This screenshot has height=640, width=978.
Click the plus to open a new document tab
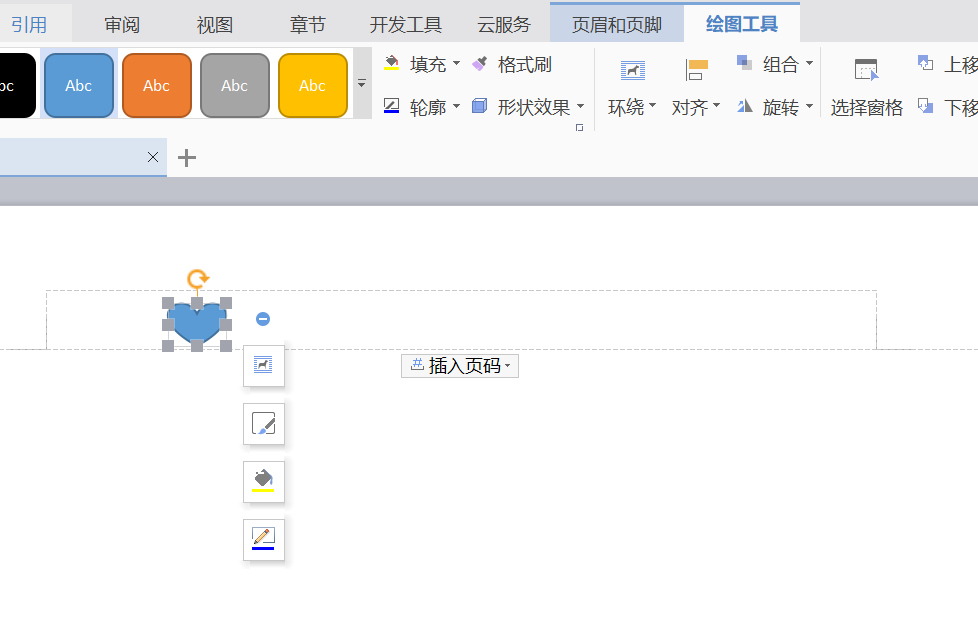[x=186, y=157]
